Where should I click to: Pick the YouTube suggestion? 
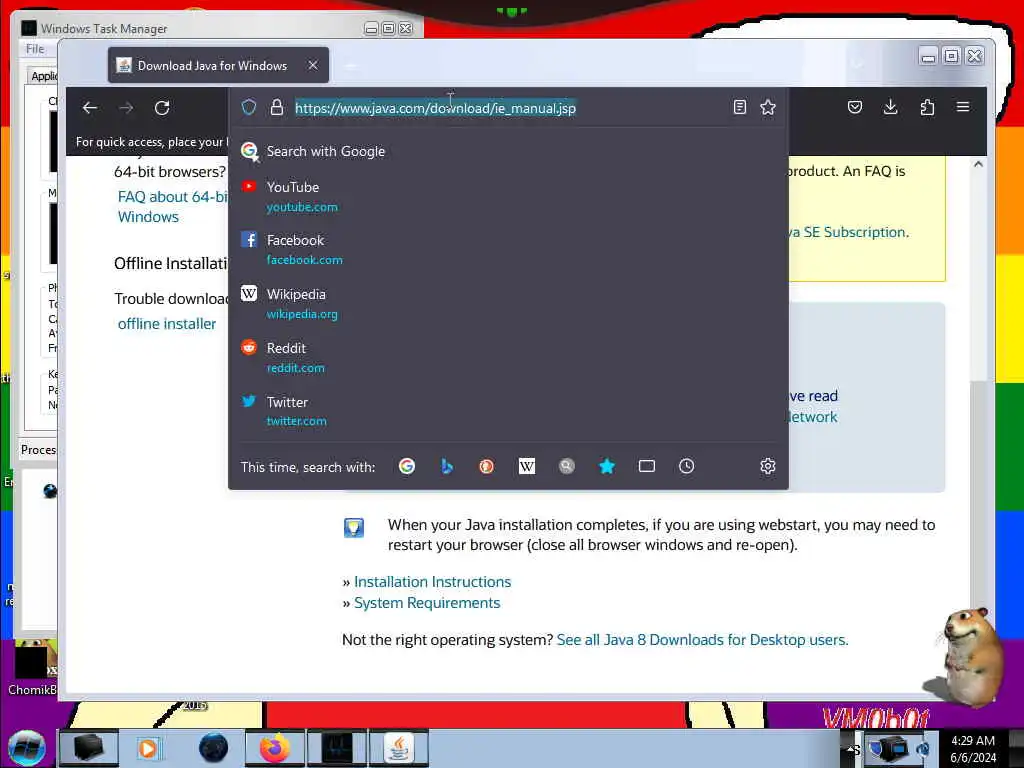point(508,196)
